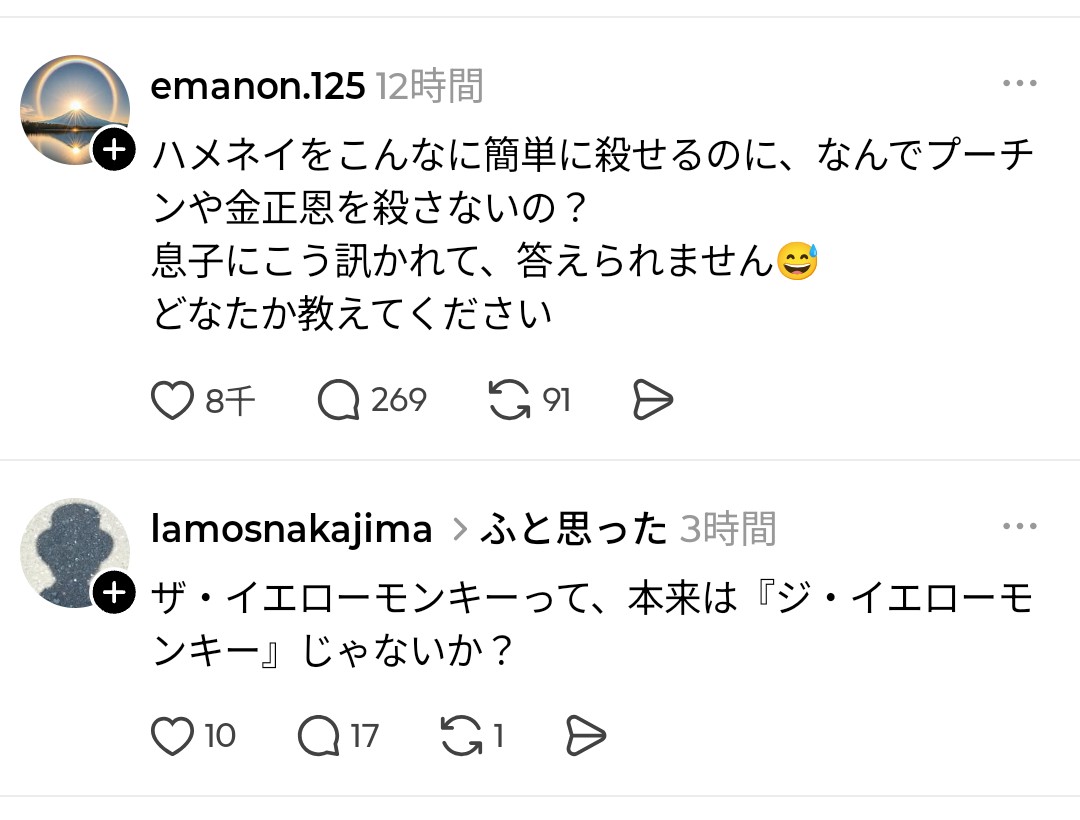Like the lamosnakajima post
Image resolution: width=1080 pixels, height=820 pixels.
tap(172, 737)
